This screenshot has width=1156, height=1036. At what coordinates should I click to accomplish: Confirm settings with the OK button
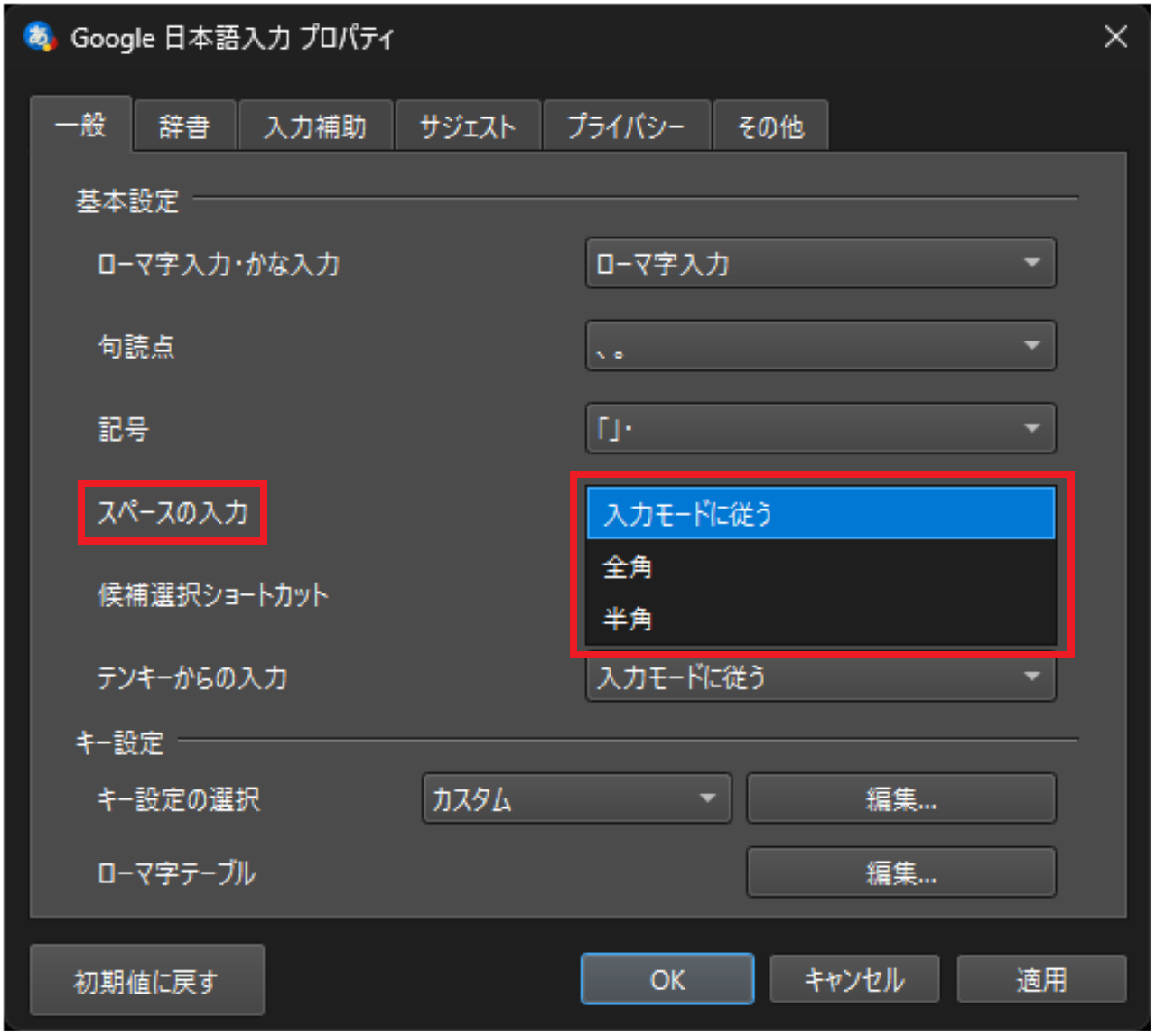pos(667,978)
